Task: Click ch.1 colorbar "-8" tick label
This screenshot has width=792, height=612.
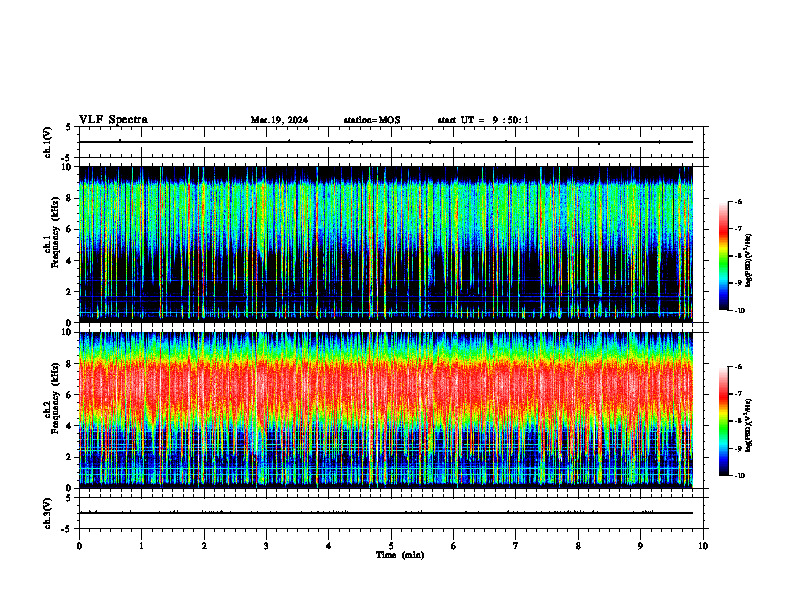Action: (738, 256)
